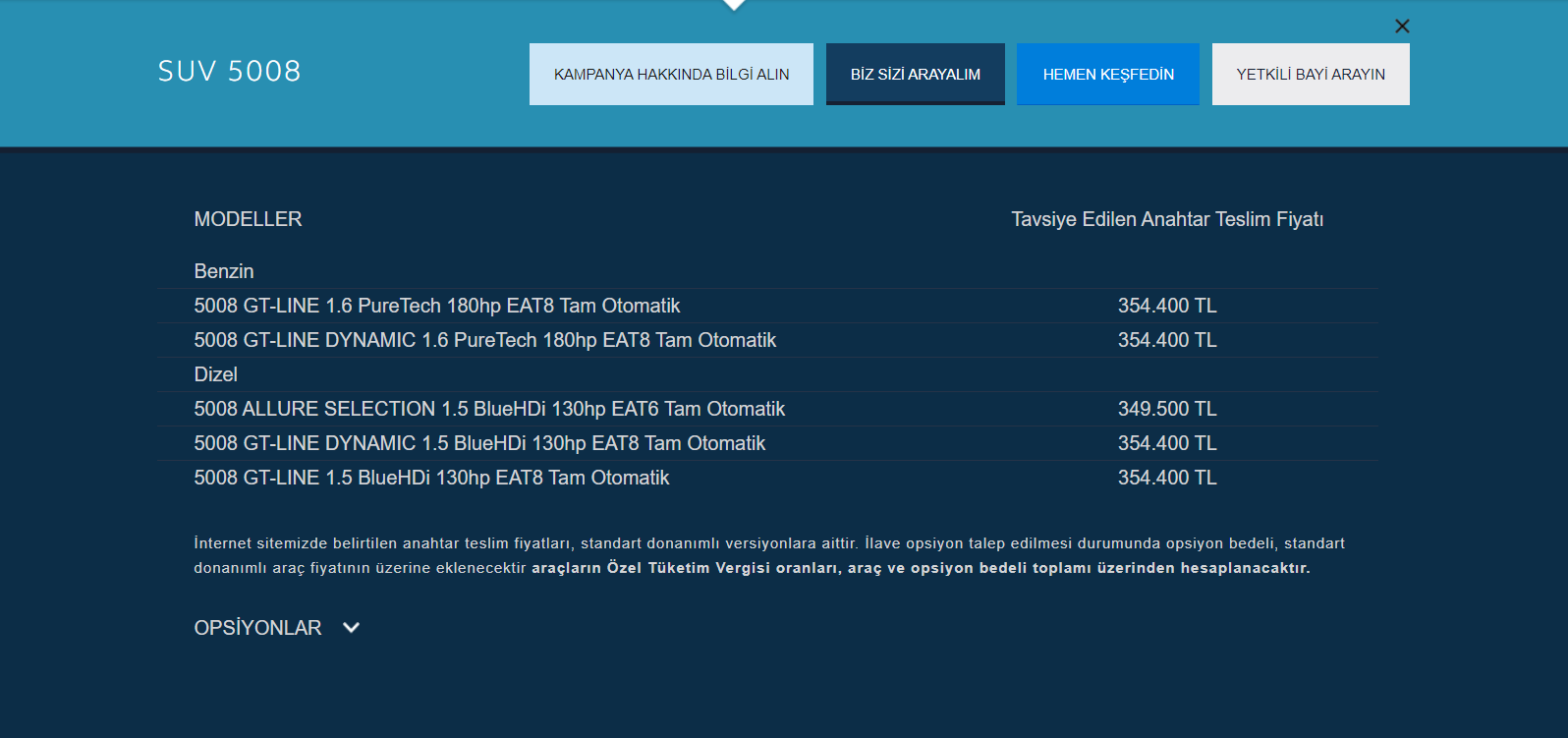Select 5008 GT-LINE DYNAMIC 1.5 BlueHDi row
Screen dimensions: 1568x738
(767, 443)
